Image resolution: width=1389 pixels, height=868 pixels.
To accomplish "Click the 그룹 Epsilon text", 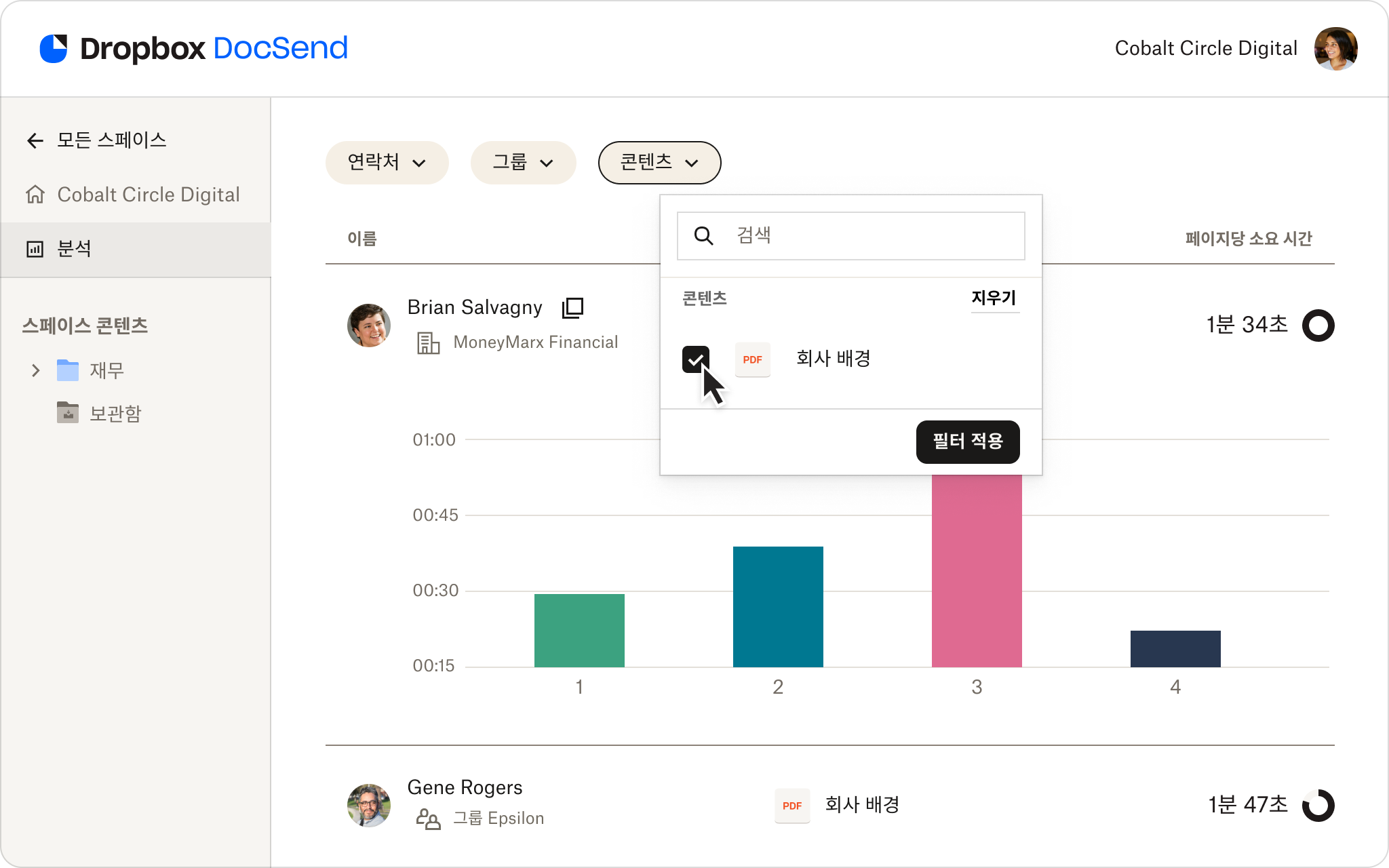I will coord(498,818).
